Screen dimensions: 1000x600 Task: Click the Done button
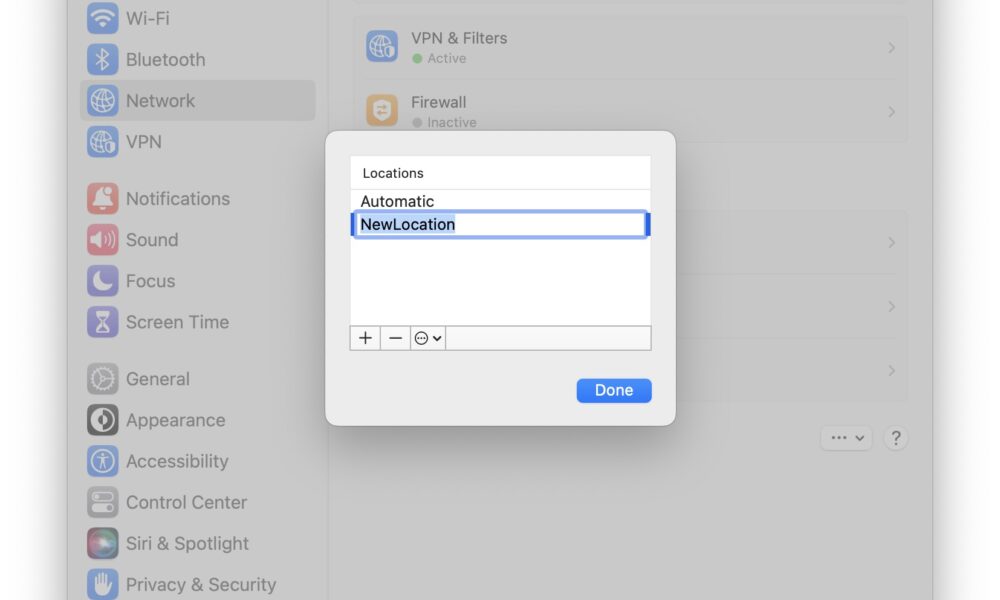click(x=614, y=390)
